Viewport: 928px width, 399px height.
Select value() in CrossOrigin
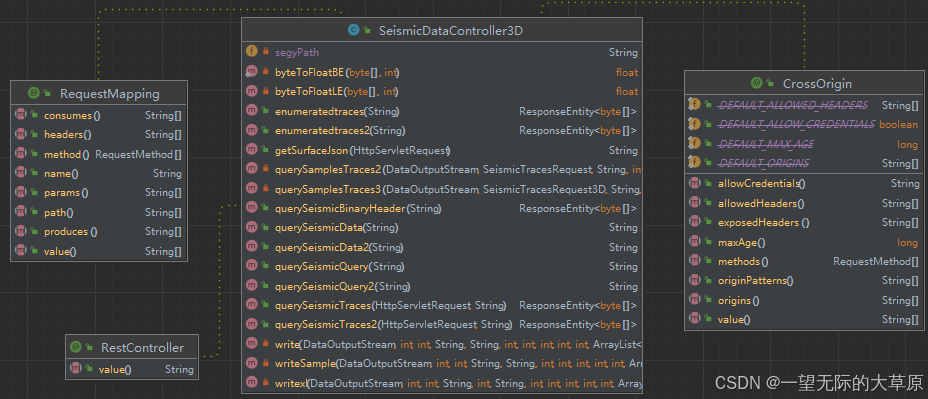803,319
